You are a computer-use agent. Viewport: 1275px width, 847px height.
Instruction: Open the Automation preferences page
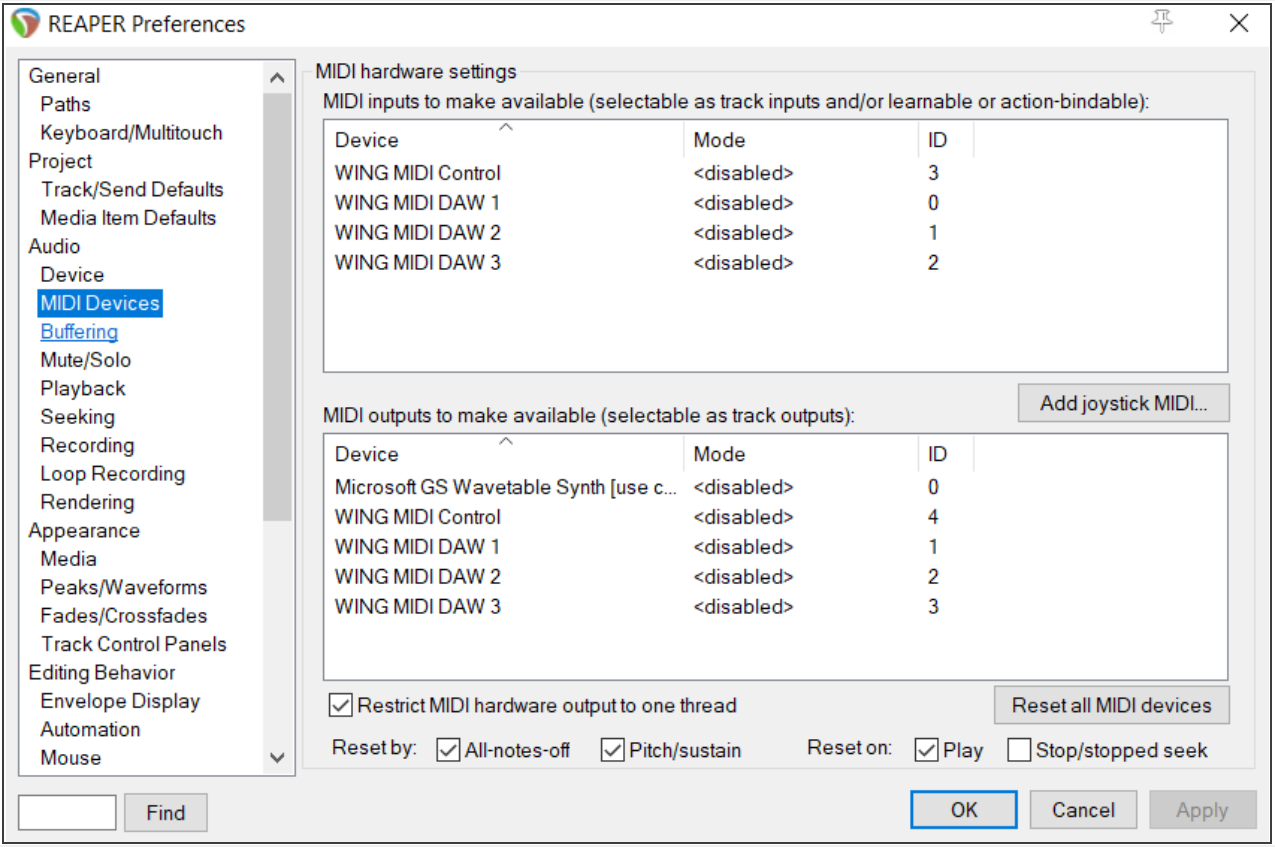pyautogui.click(x=90, y=730)
